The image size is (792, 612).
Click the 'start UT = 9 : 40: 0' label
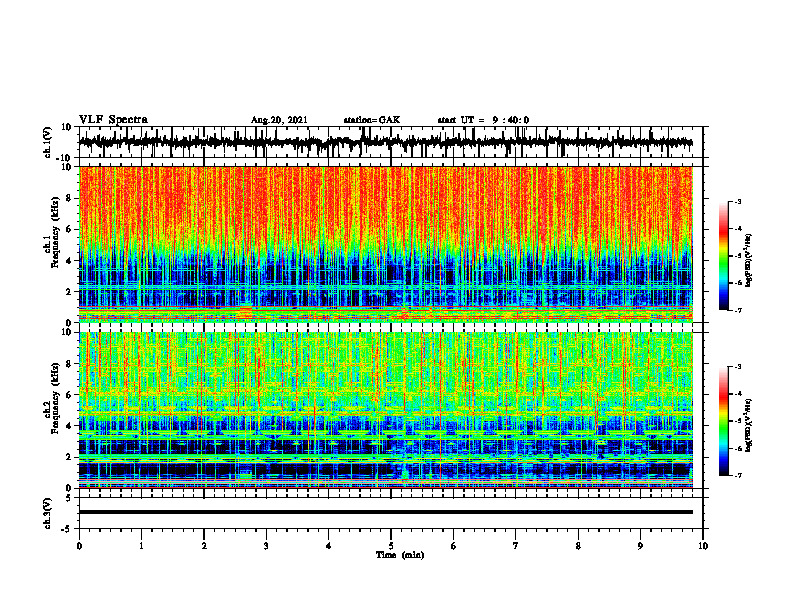point(483,120)
